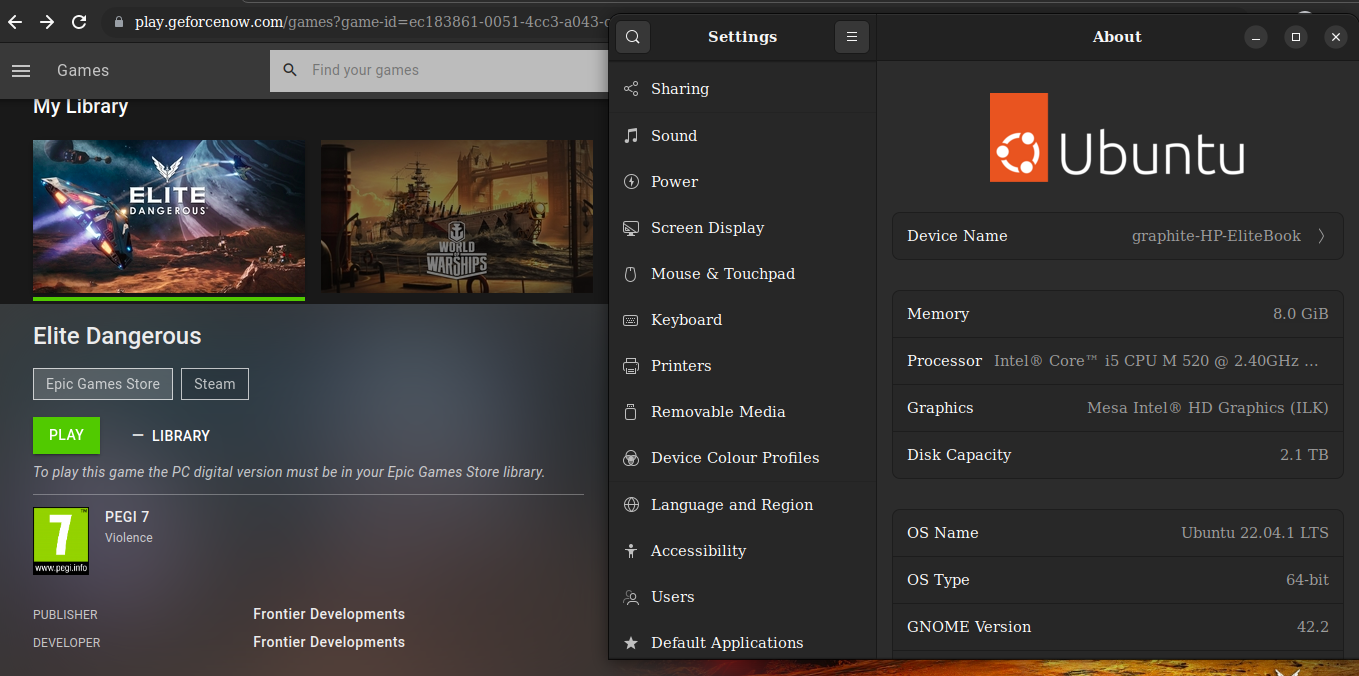Screen dimensions: 1359x676
Task: Click the browser address bar URL
Action: point(370,21)
